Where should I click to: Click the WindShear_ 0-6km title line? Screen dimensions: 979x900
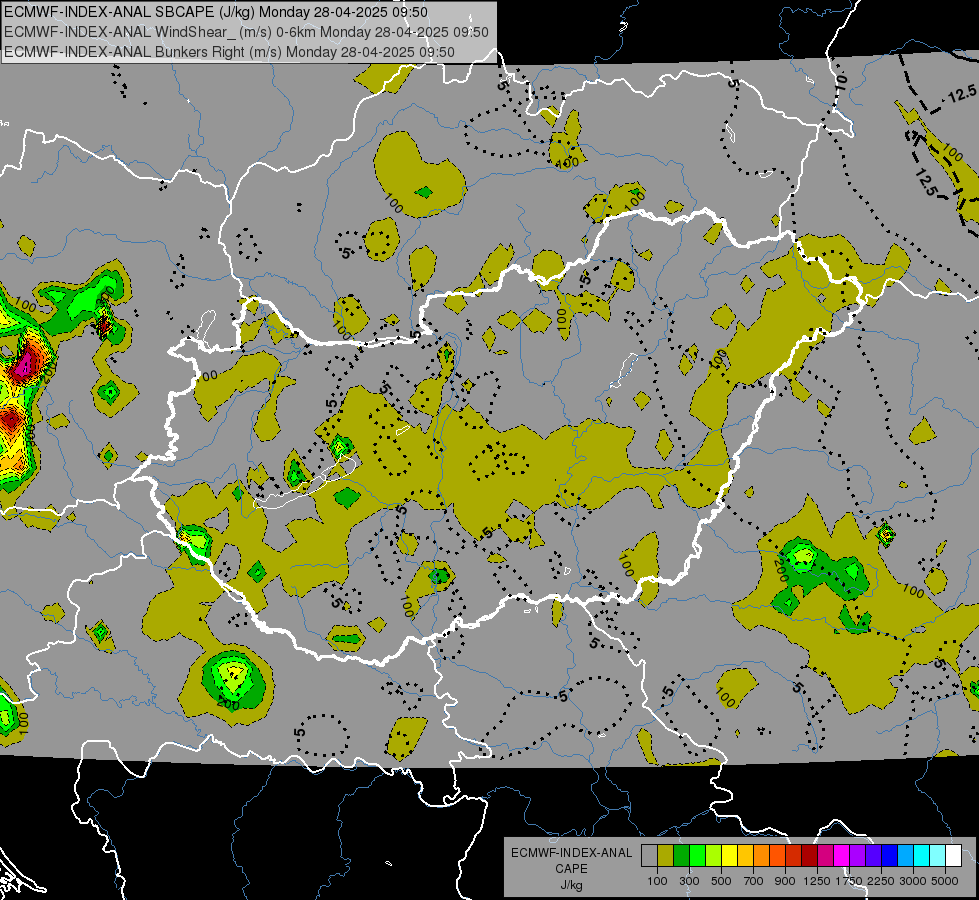coord(247,32)
